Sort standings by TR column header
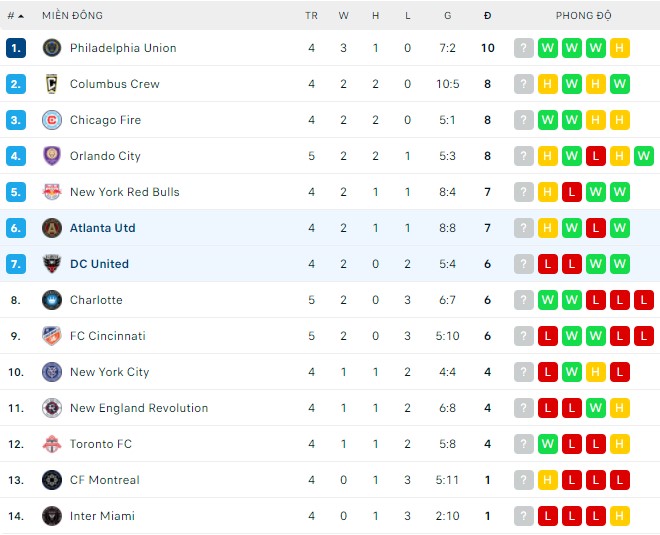 coord(311,16)
